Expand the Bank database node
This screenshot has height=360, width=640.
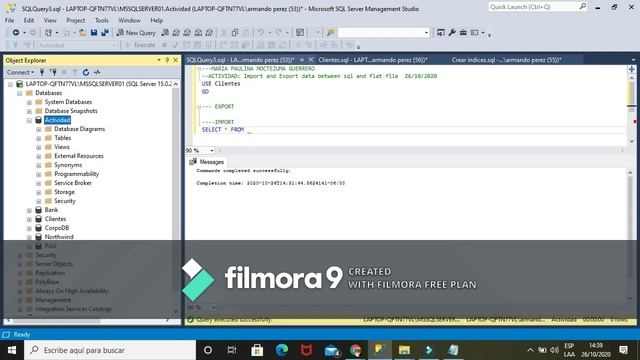coord(29,210)
